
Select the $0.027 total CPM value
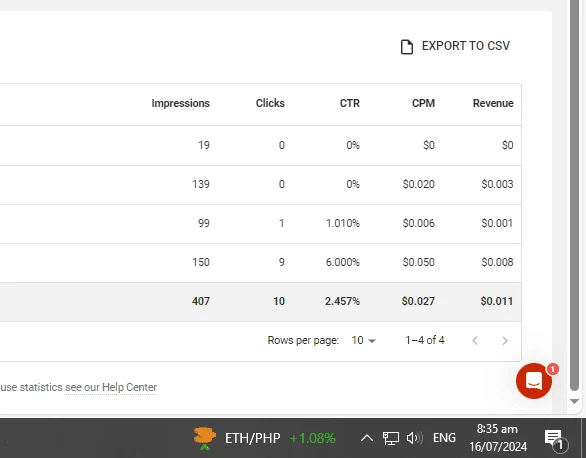pos(418,301)
